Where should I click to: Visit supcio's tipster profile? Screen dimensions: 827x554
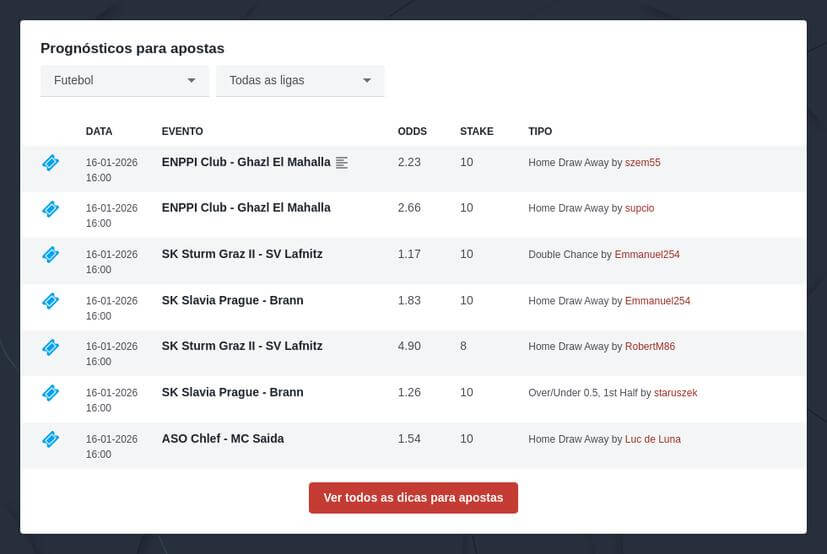639,209
